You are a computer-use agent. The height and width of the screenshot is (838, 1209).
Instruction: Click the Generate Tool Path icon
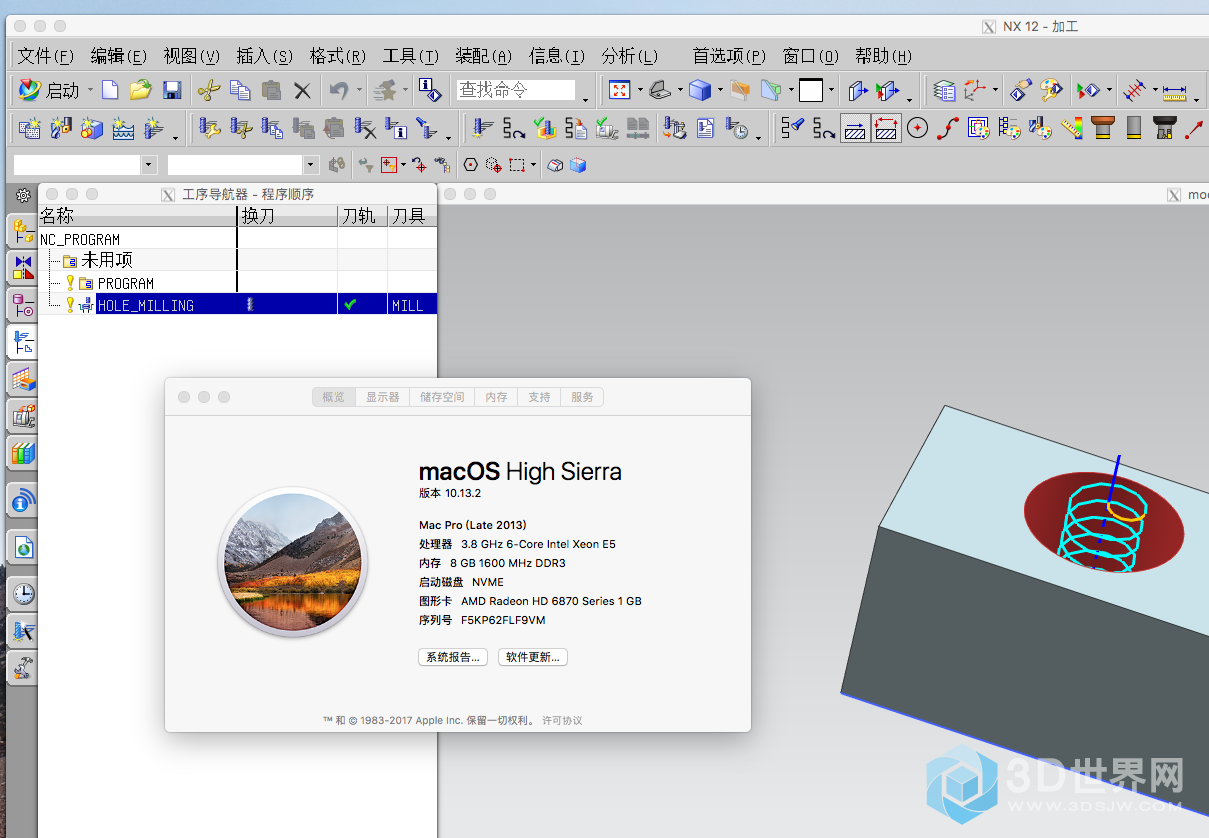tap(484, 128)
